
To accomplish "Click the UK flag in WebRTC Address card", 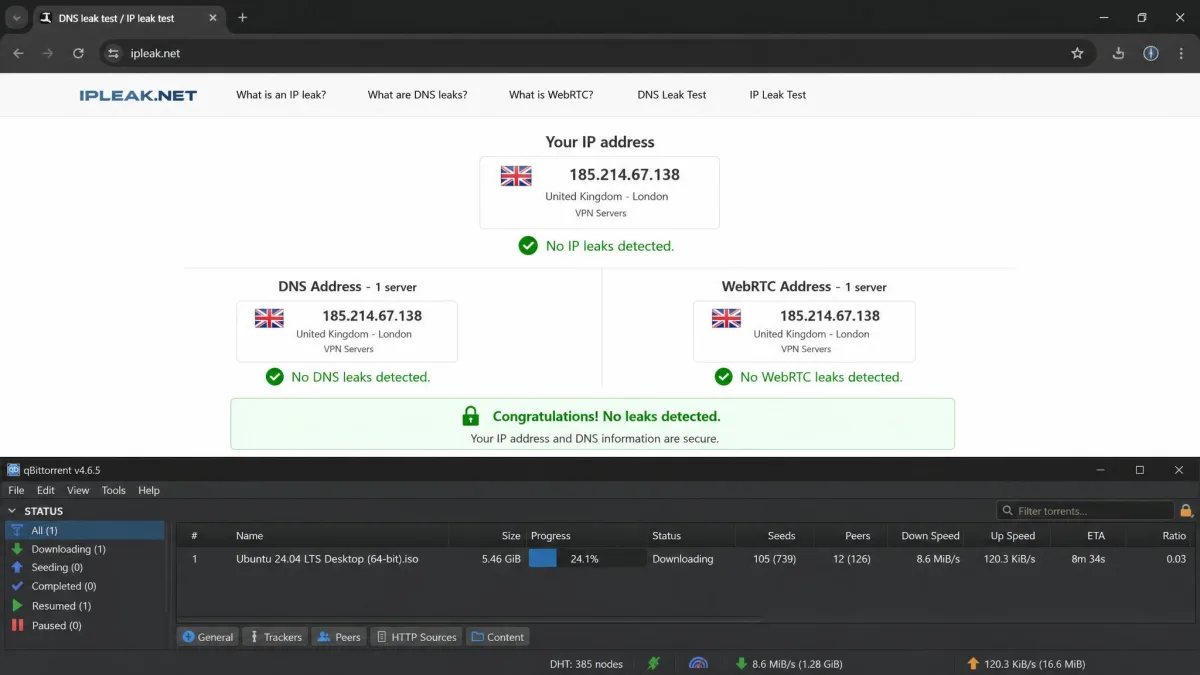I will pyautogui.click(x=726, y=318).
